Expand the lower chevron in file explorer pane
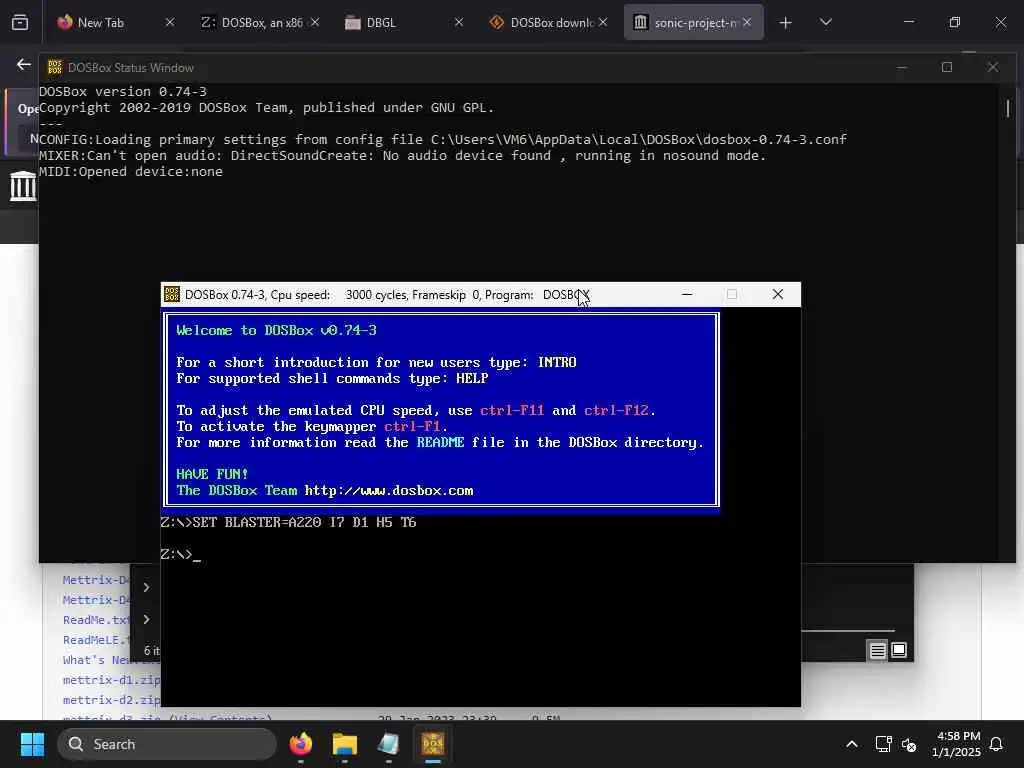 click(x=146, y=619)
